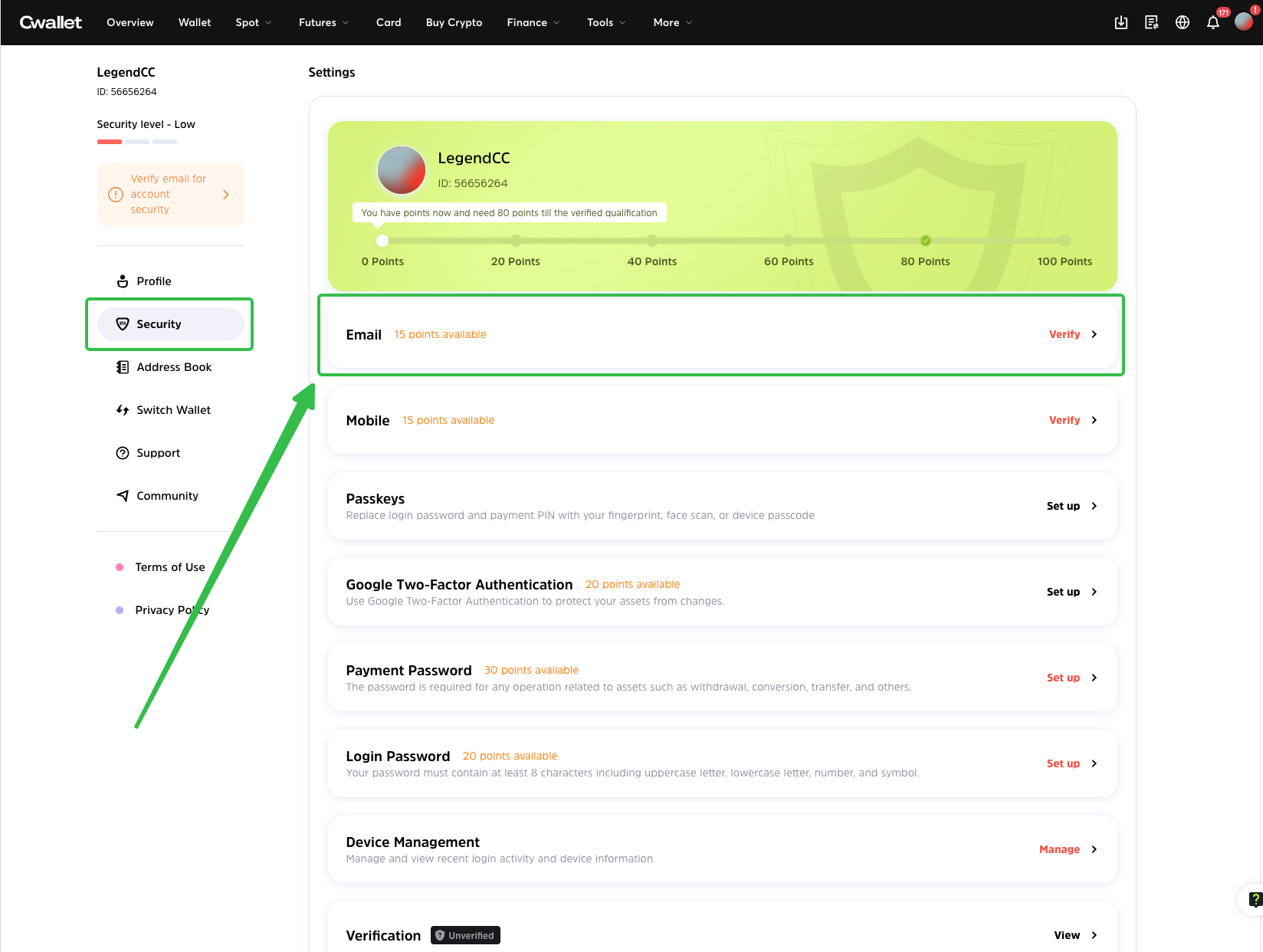Click the 80 Points progress marker
Image resolution: width=1263 pixels, height=952 pixels.
pos(925,241)
